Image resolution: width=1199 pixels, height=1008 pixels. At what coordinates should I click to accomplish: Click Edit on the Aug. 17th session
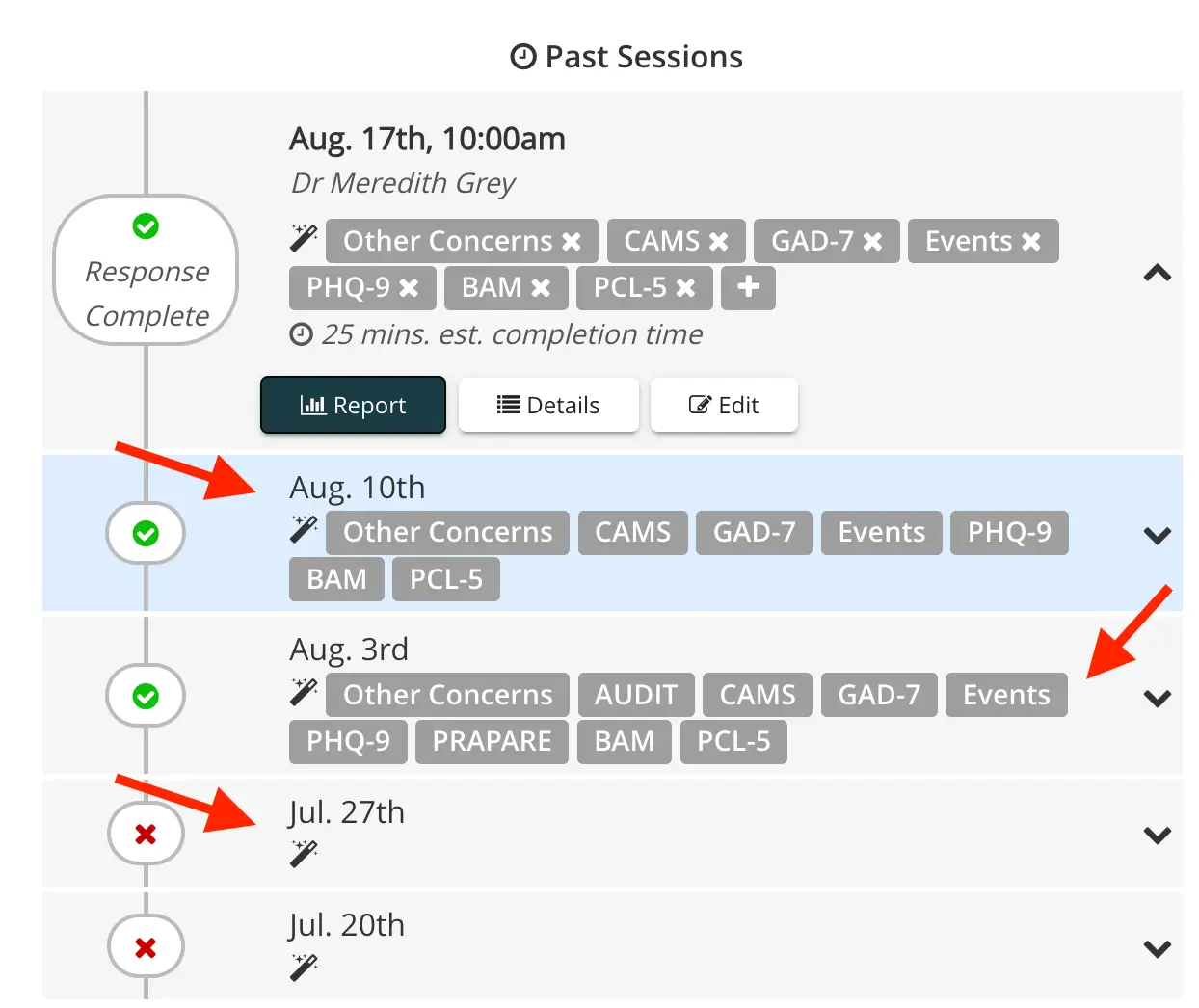[x=724, y=405]
